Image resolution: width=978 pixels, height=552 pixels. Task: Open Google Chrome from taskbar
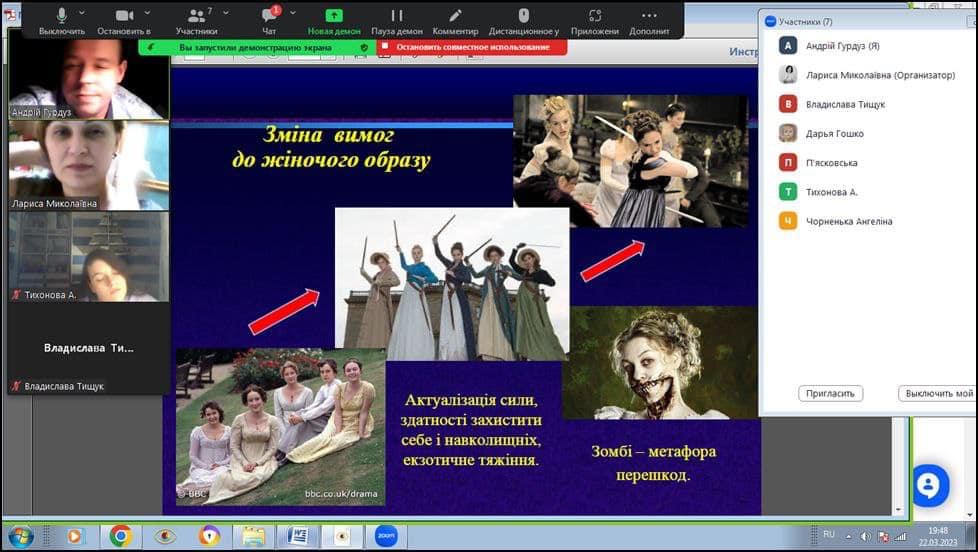coord(120,536)
